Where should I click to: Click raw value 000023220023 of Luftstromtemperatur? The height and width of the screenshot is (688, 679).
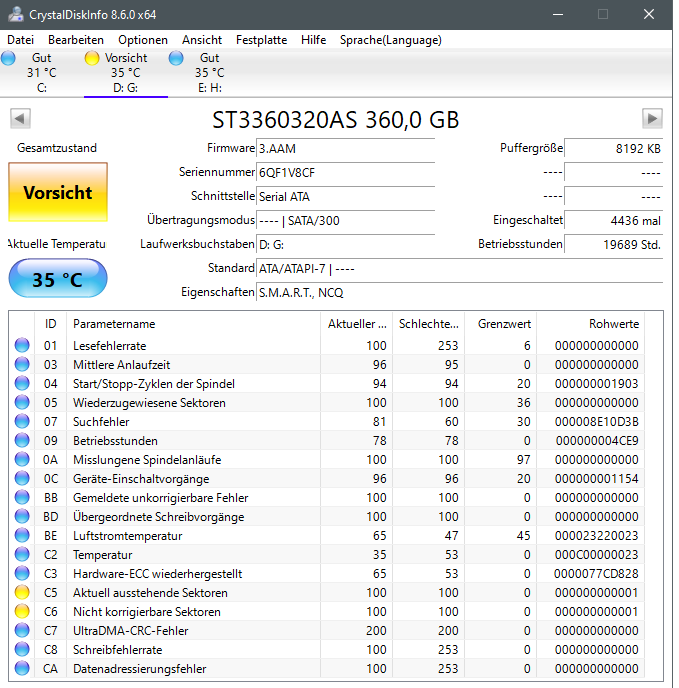596,536
